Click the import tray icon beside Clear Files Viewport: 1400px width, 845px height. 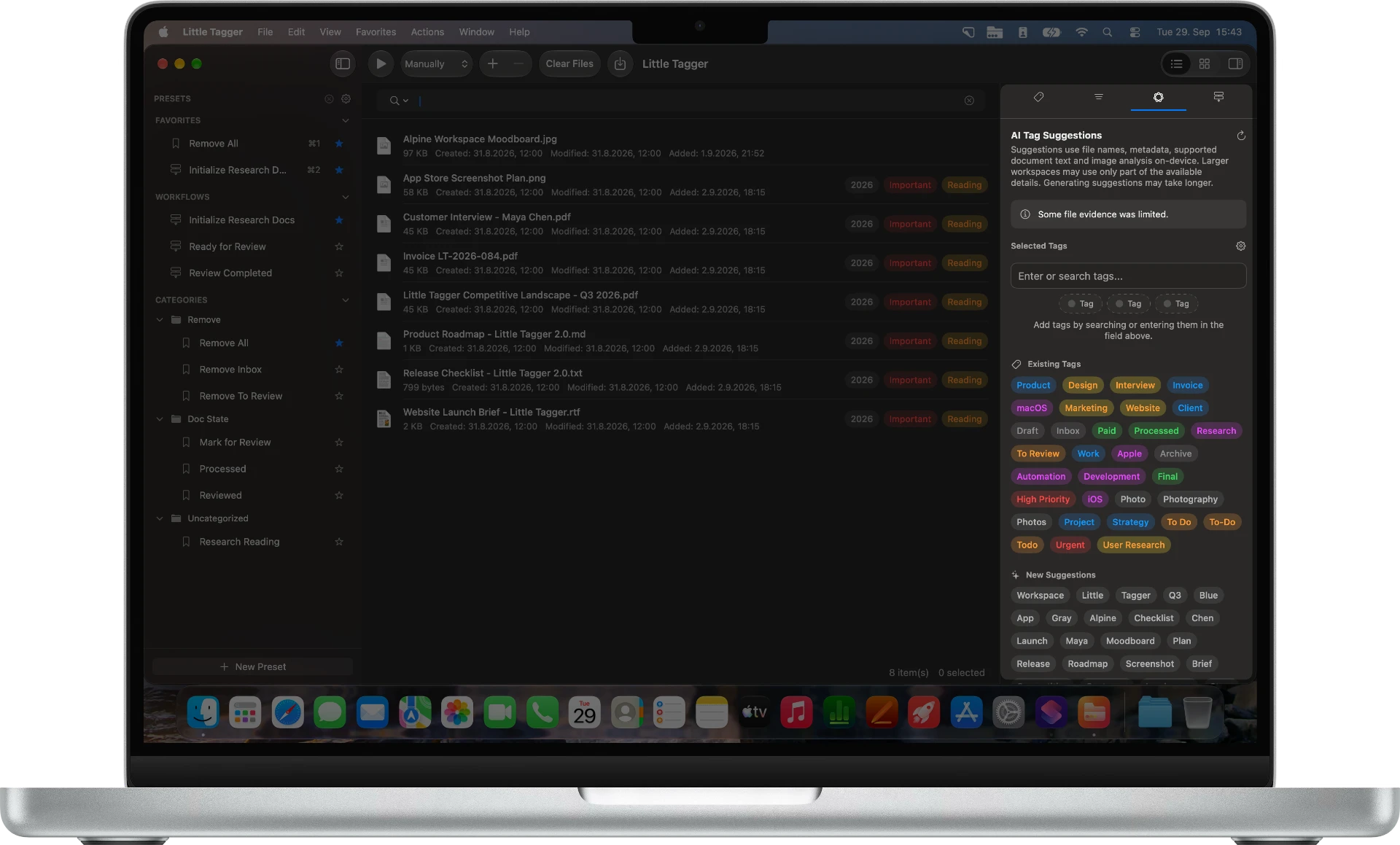pos(620,64)
